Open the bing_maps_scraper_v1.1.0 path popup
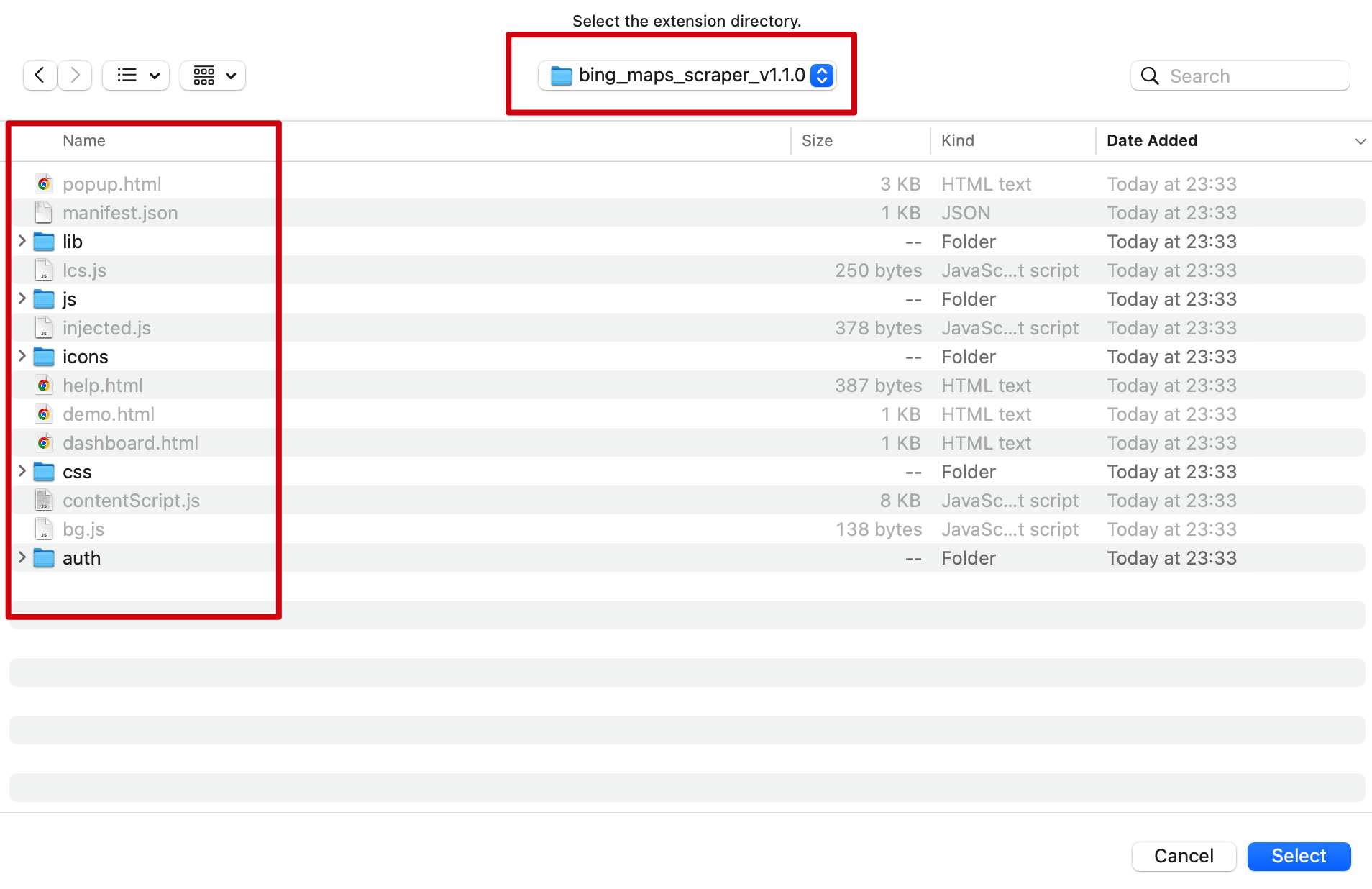 point(687,76)
